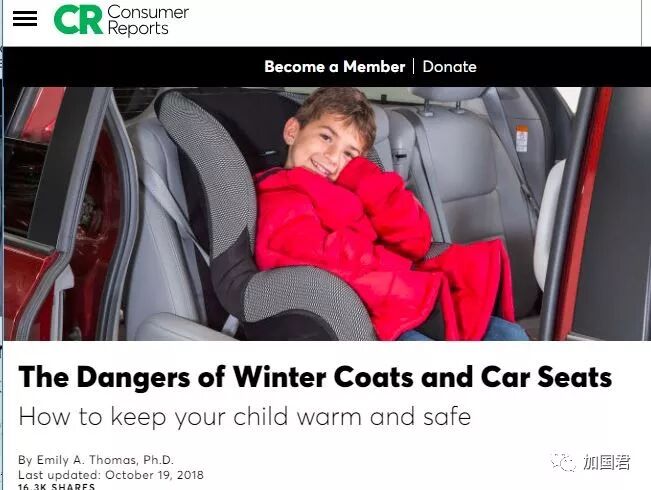Click the orange warning label on seat
Viewport: 651px width, 490px height.
point(522,140)
